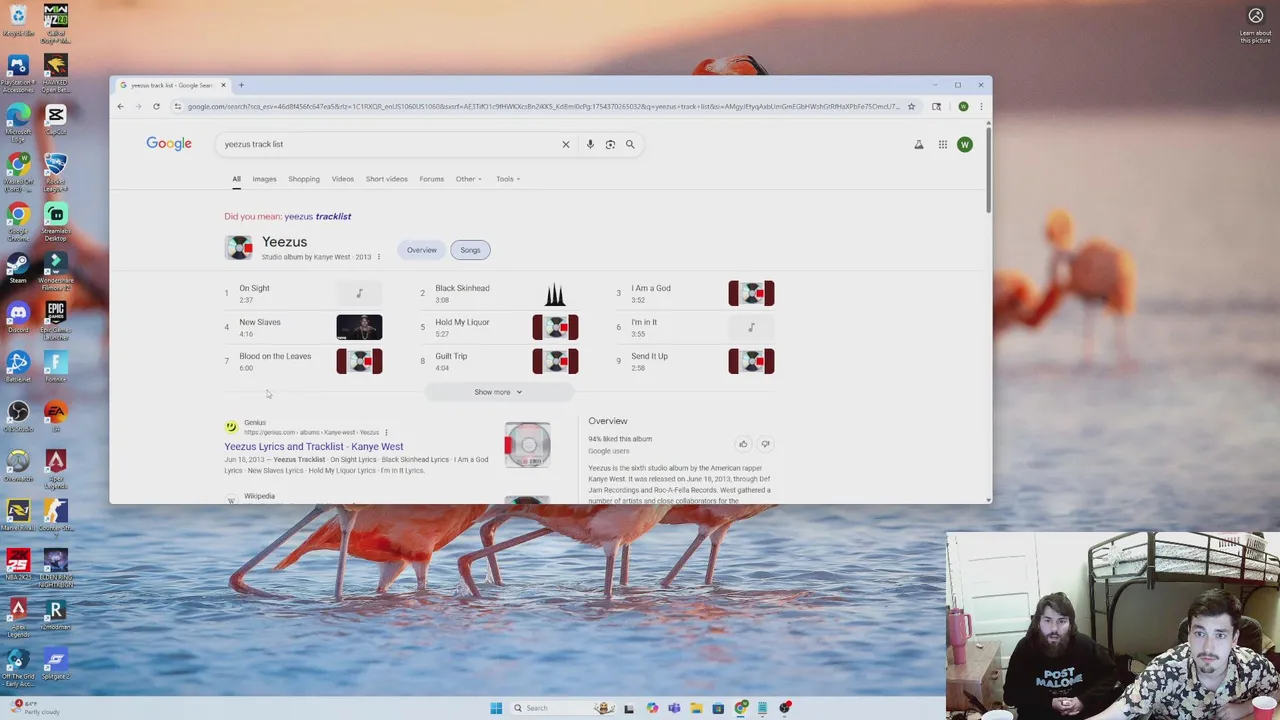Viewport: 1280px width, 720px height.
Task: Open Copilot from the taskbar
Action: pos(652,708)
